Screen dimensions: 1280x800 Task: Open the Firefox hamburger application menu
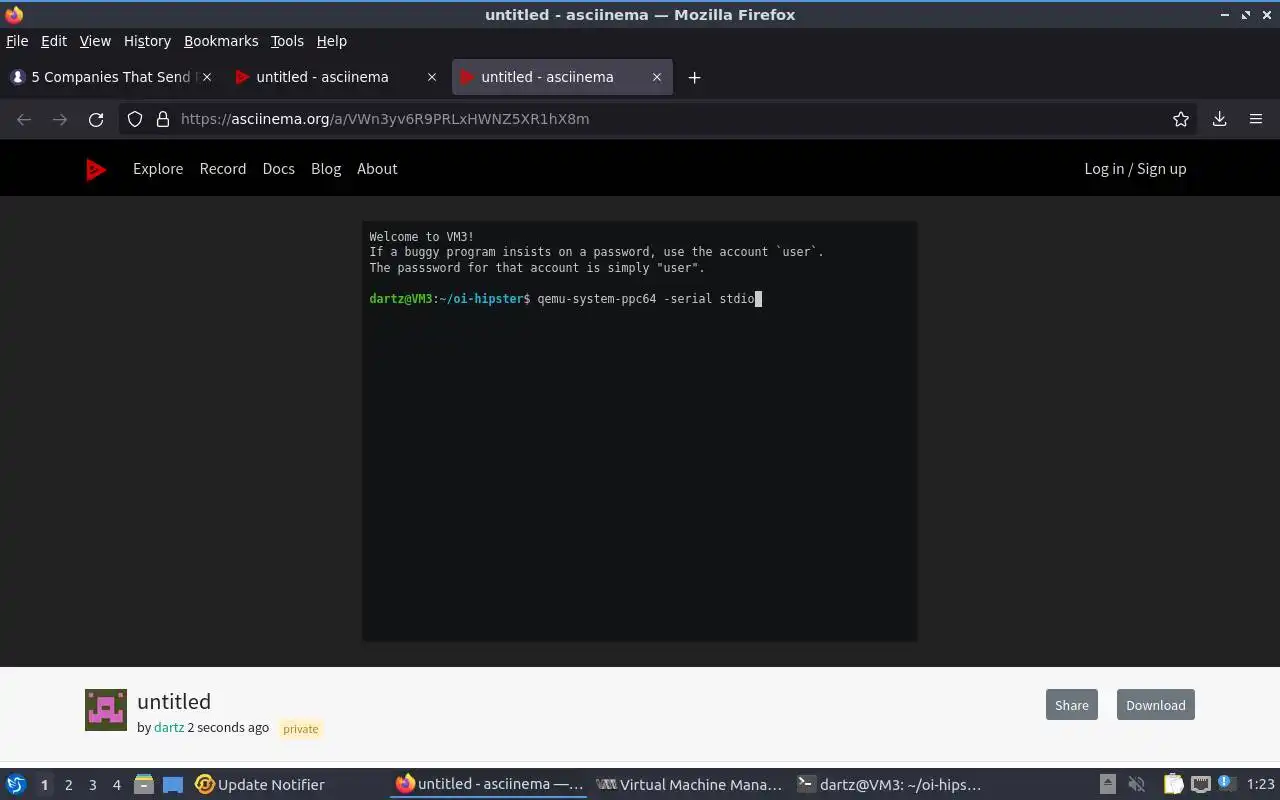coord(1256,119)
